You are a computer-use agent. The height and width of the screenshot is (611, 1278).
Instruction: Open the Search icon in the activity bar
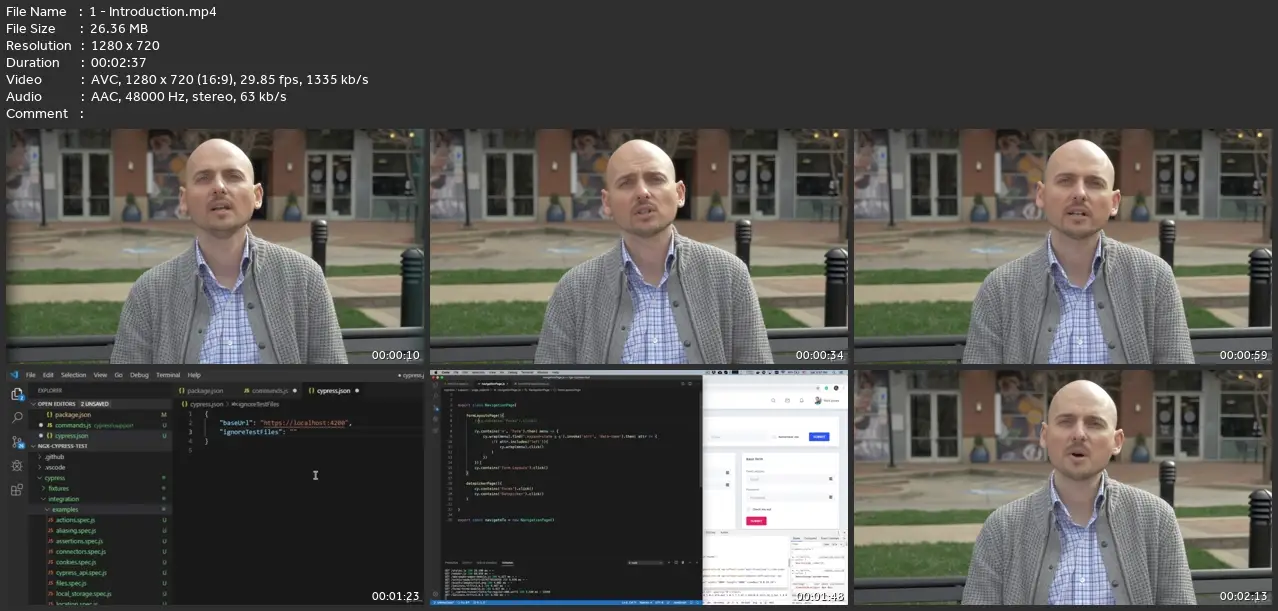16,417
